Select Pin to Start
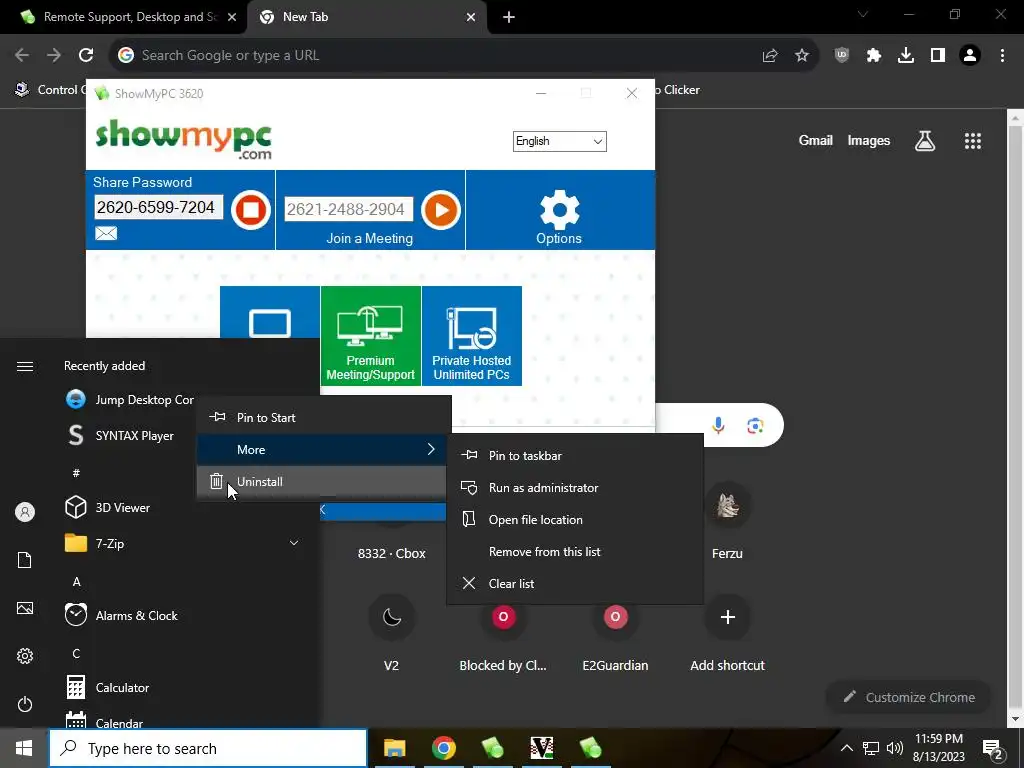Viewport: 1024px width, 768px height. (x=323, y=417)
